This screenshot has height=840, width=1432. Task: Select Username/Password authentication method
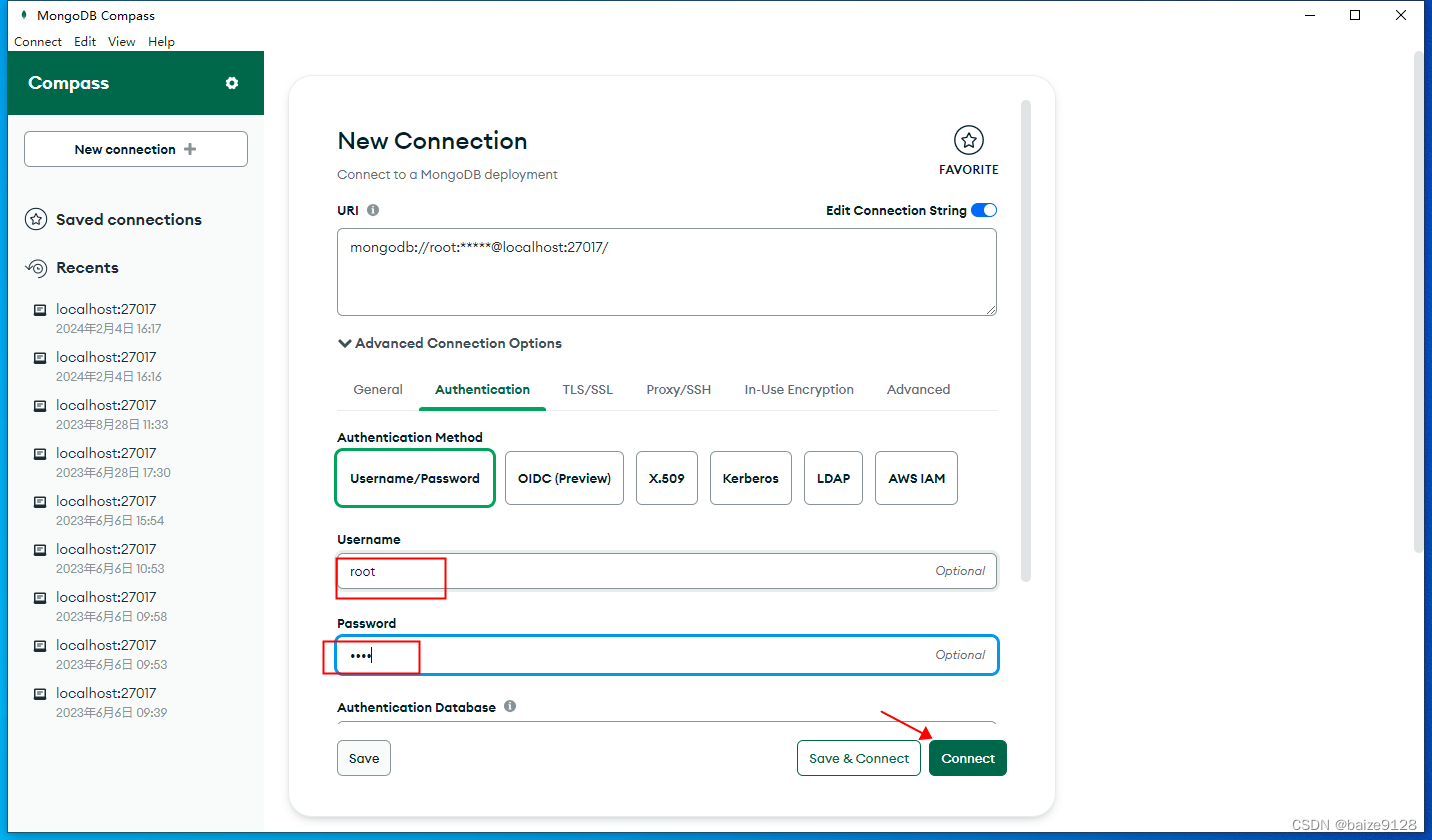(x=415, y=478)
